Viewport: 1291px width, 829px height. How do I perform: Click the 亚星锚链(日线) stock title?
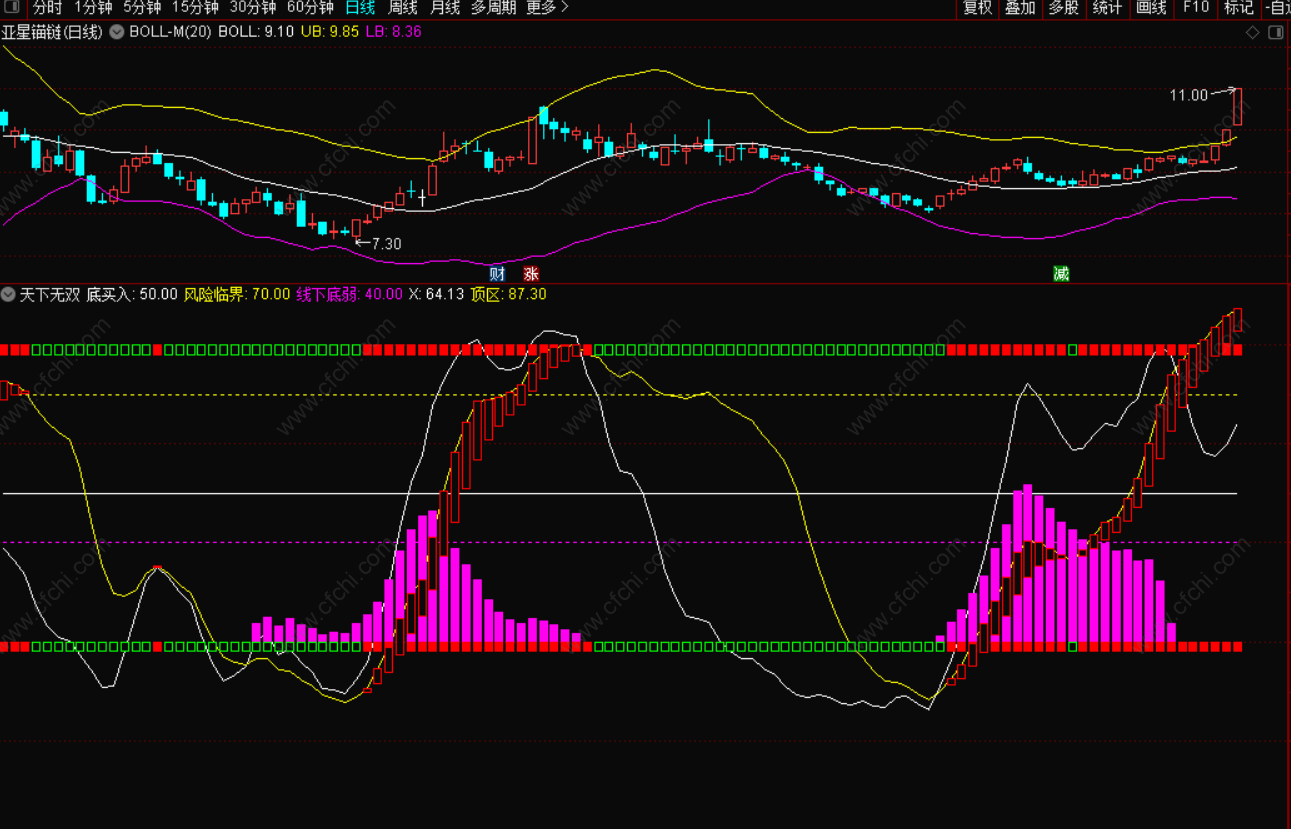click(52, 32)
